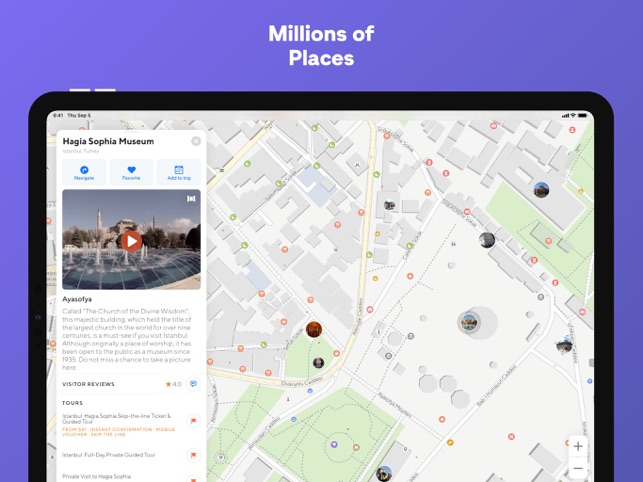Click the flag icon for Skip-the-line Ticket tour

(193, 421)
